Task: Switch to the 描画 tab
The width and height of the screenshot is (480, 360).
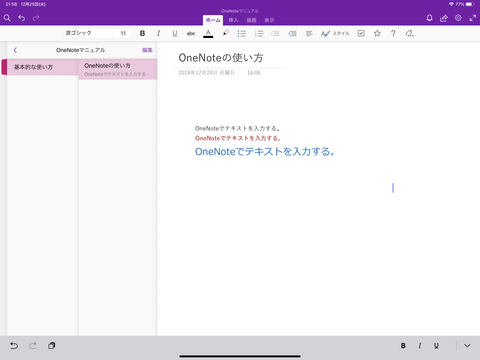Action: 251,20
